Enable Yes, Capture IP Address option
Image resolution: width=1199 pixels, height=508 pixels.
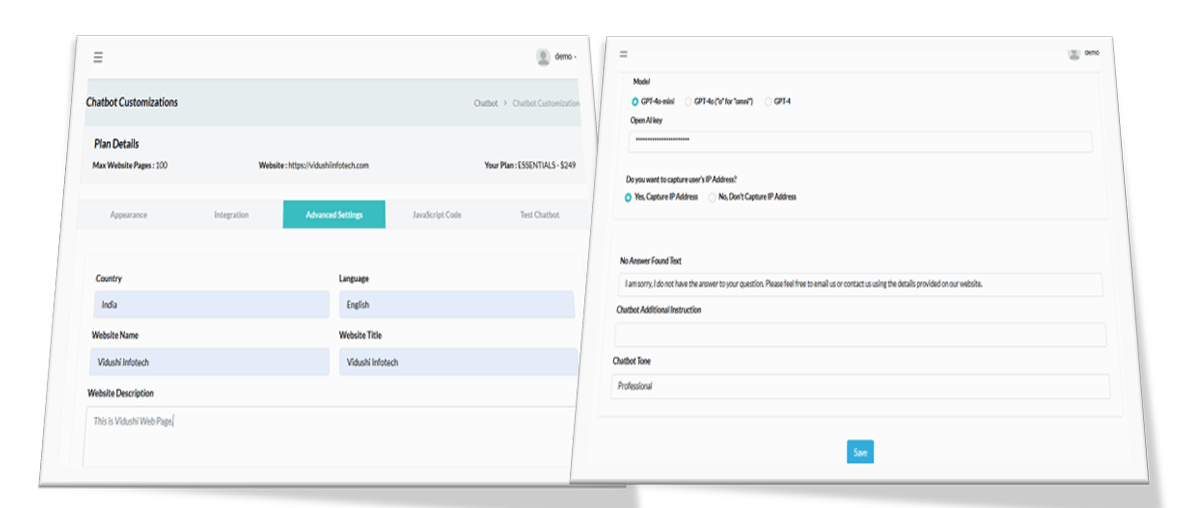click(x=629, y=197)
